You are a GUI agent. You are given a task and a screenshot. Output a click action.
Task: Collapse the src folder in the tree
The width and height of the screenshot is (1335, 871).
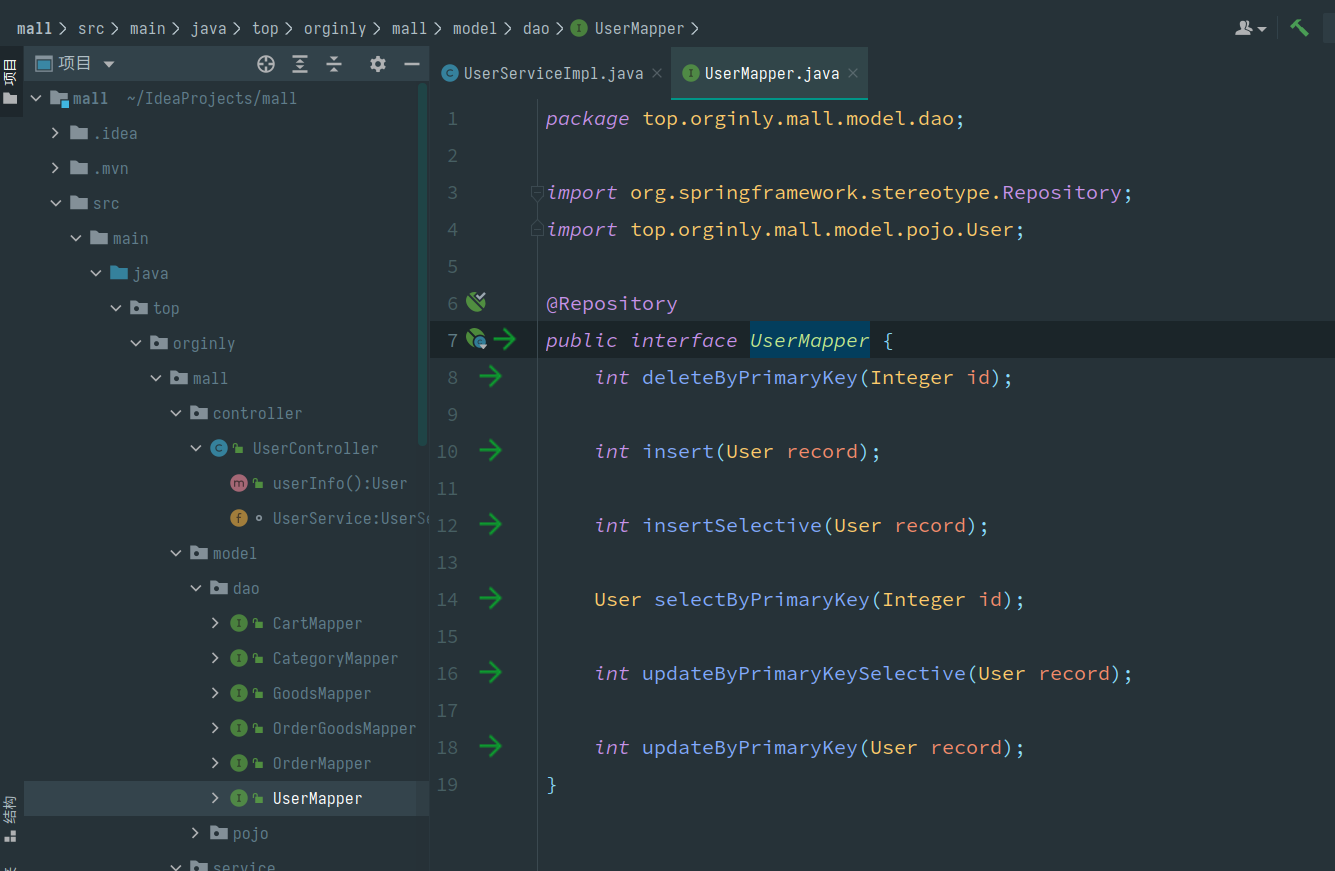[56, 203]
